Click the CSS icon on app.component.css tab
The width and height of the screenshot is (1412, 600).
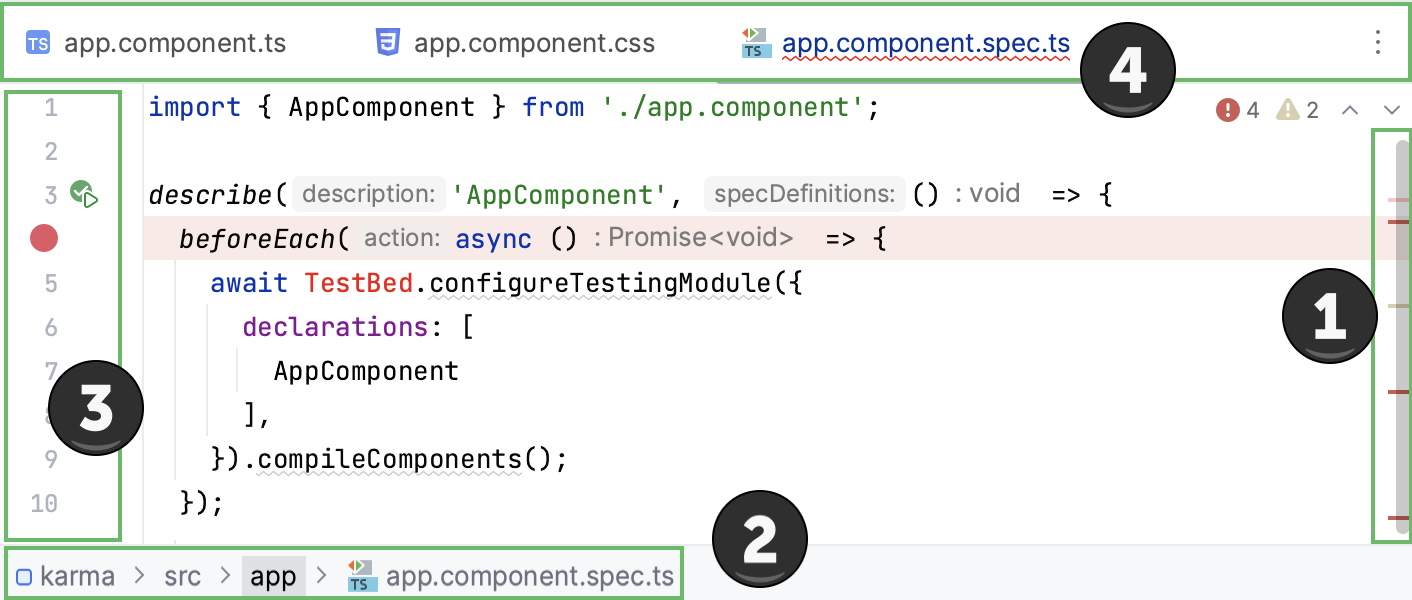click(x=388, y=42)
